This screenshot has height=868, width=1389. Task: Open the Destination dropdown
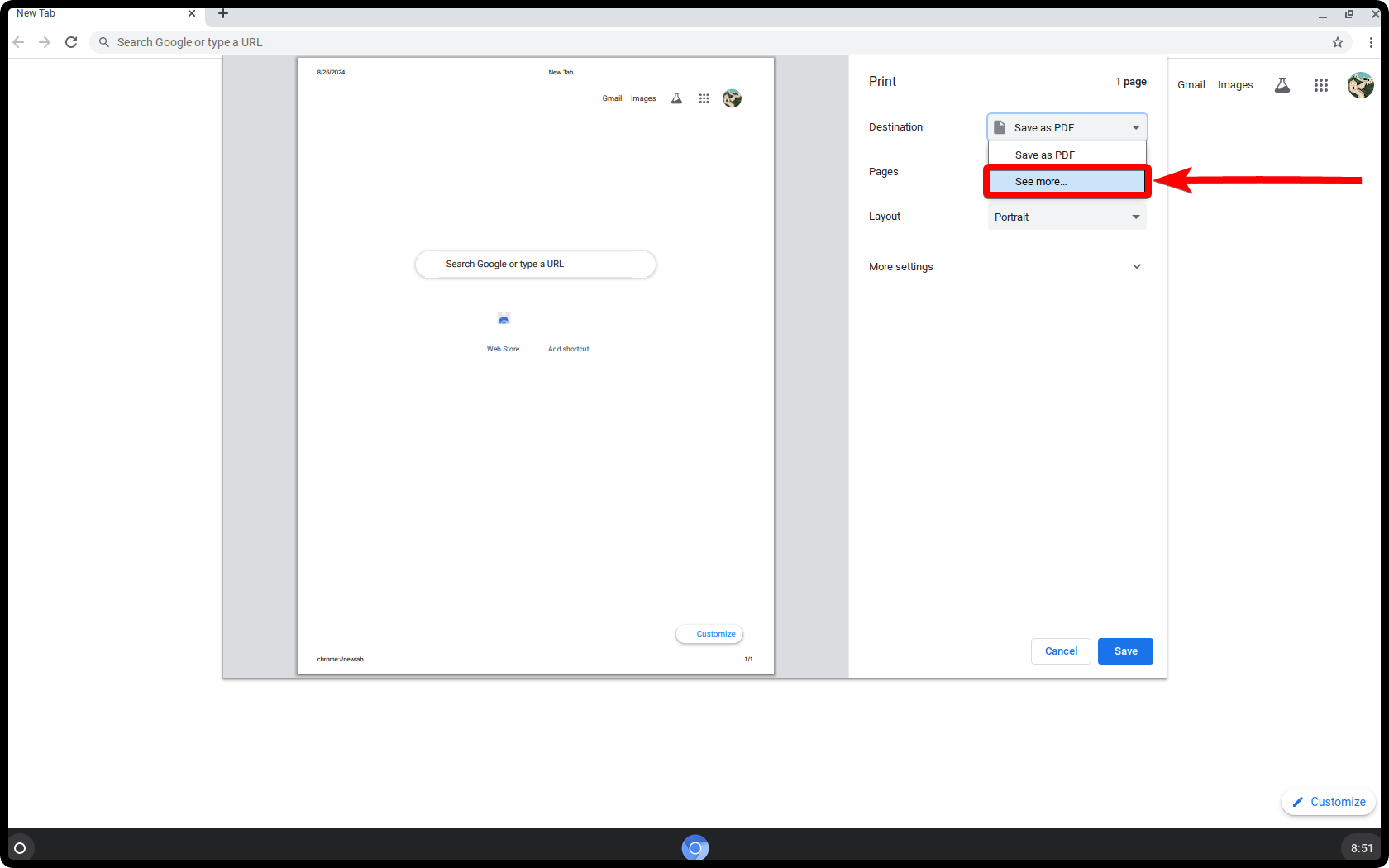[x=1067, y=127]
